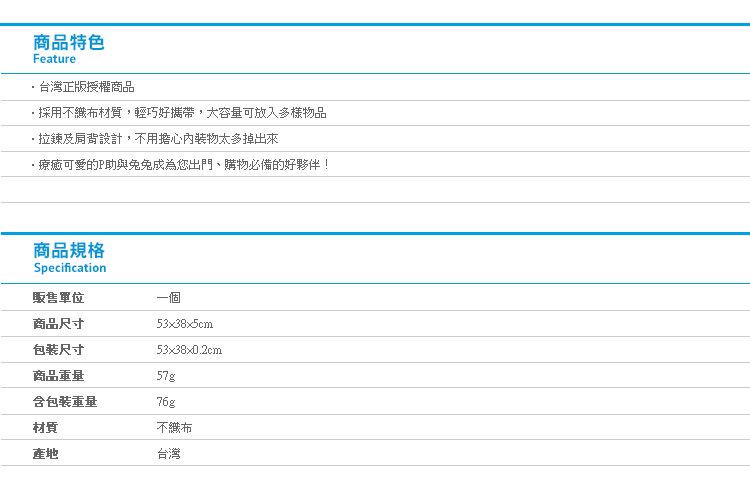Click the 台灣 origin value
Viewport: 750px width, 480px height.
pos(168,454)
